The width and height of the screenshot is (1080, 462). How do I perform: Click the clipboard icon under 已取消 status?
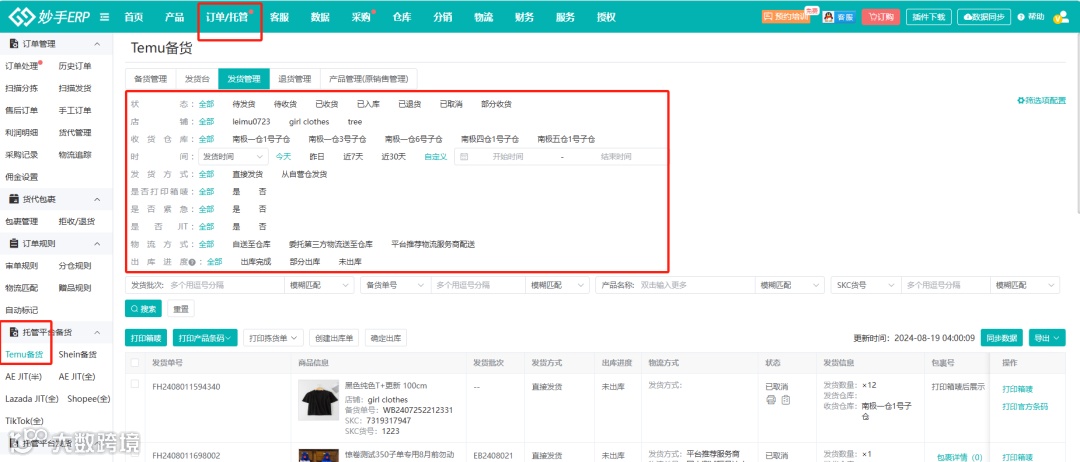point(786,400)
